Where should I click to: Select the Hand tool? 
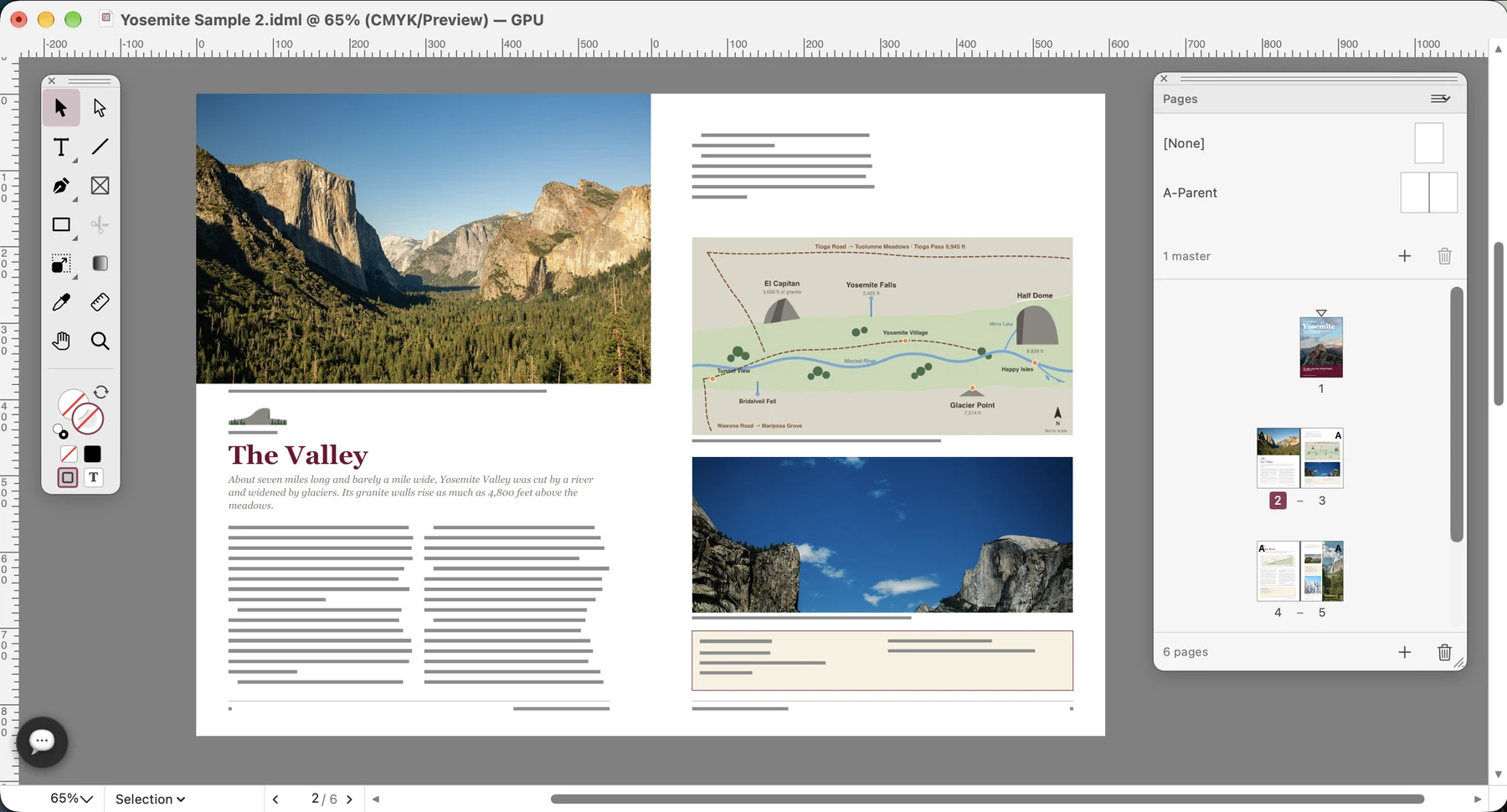point(61,341)
